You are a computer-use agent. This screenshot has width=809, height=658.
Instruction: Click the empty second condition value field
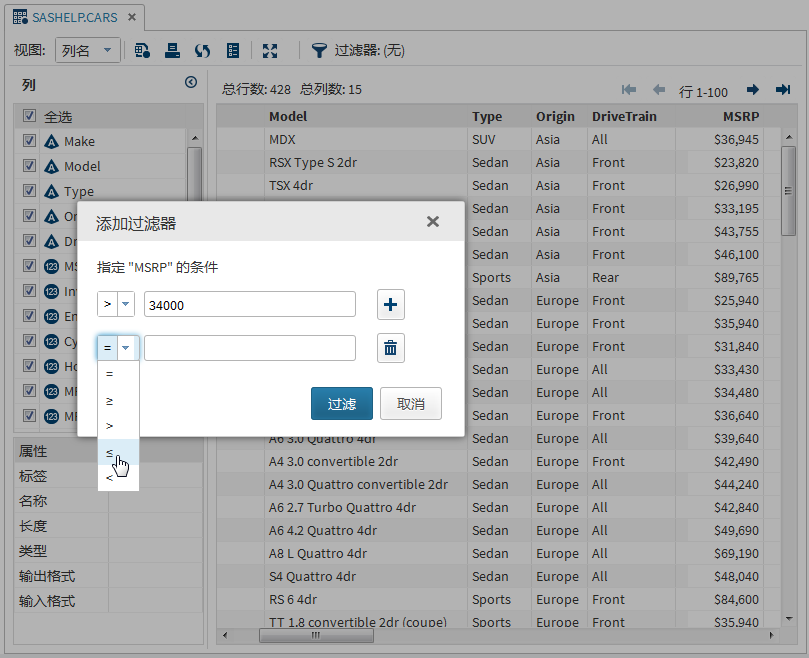point(250,348)
